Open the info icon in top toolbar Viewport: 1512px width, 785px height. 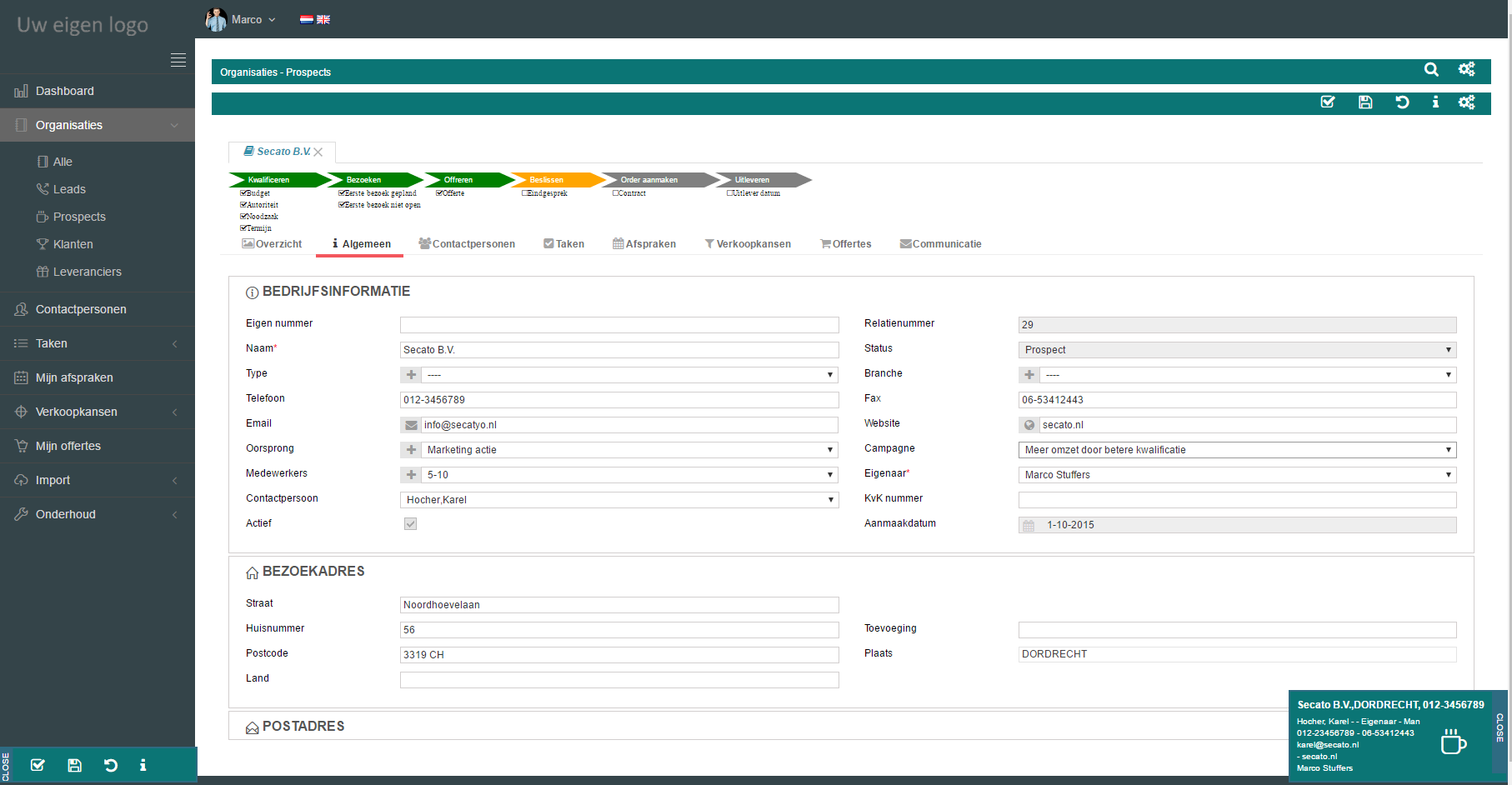click(1435, 102)
